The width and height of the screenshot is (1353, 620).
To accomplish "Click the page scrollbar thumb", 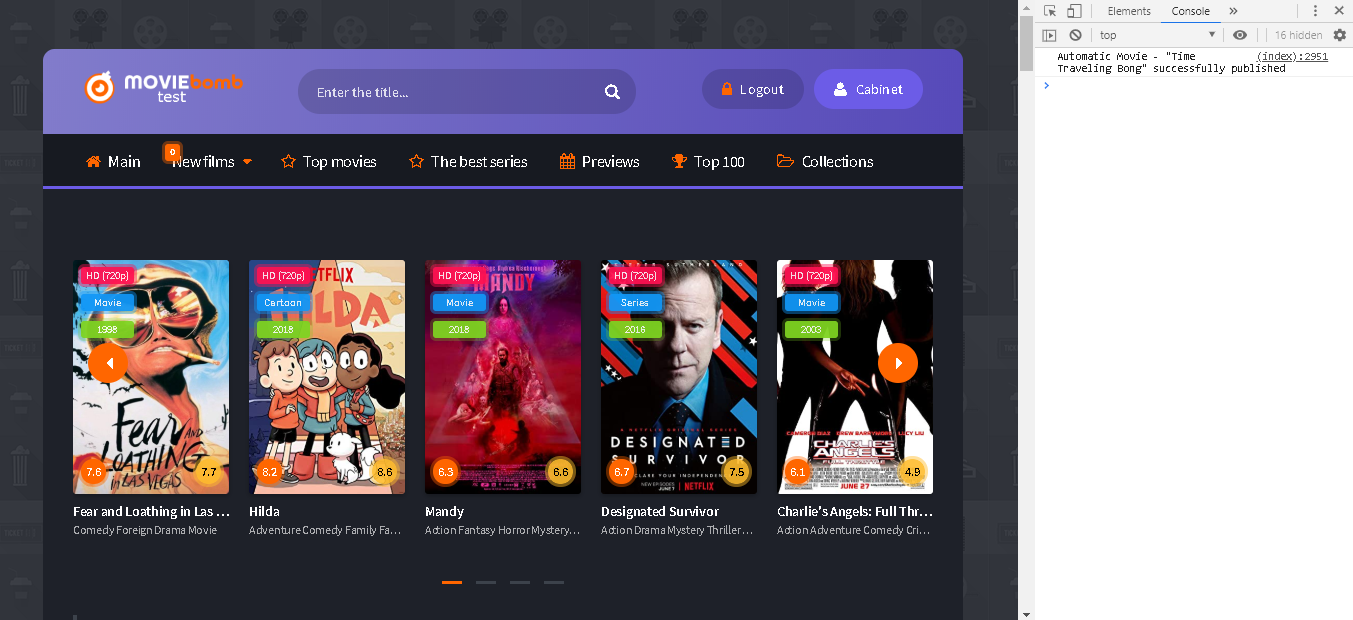I will [x=1026, y=42].
